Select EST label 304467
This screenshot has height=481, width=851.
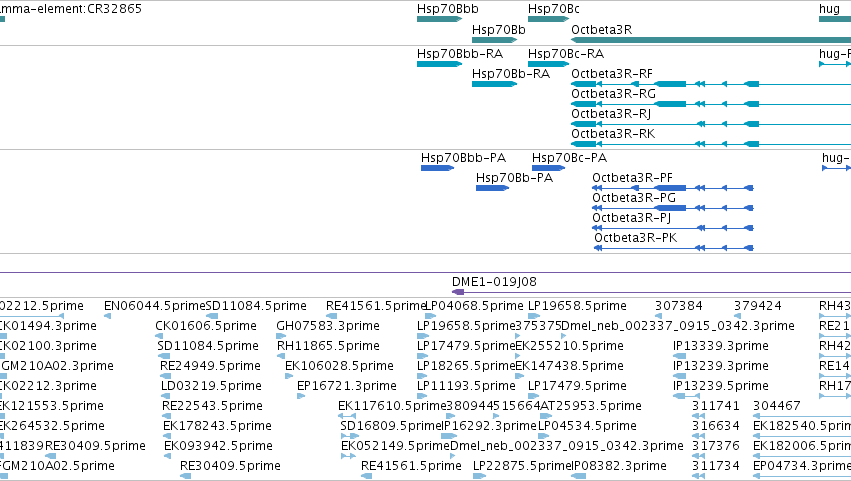pos(777,407)
